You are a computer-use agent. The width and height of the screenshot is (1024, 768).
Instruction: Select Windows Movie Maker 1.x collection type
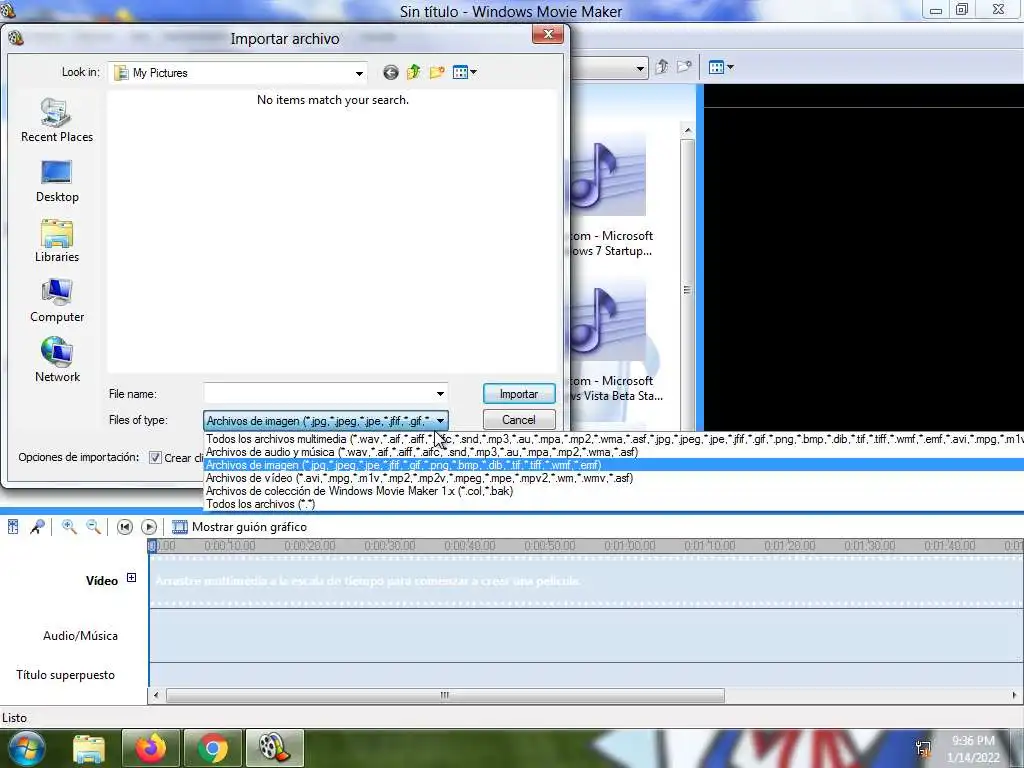click(x=614, y=491)
